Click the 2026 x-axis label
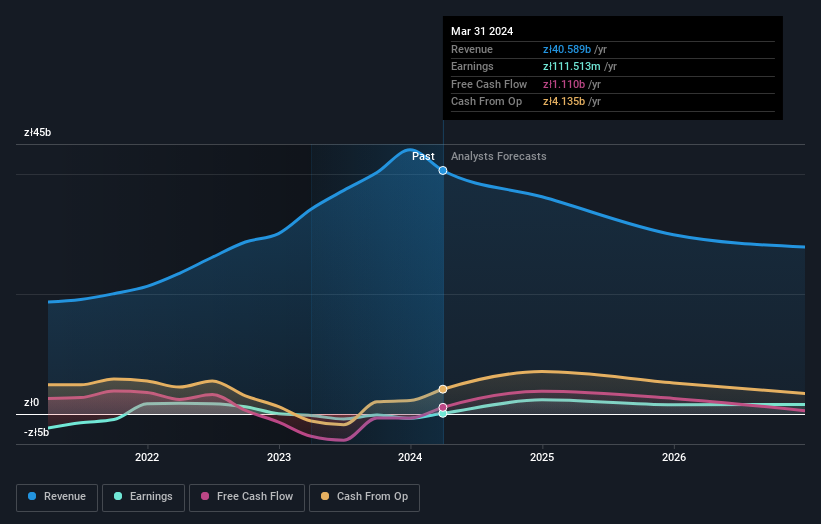The image size is (821, 524). pyautogui.click(x=674, y=457)
